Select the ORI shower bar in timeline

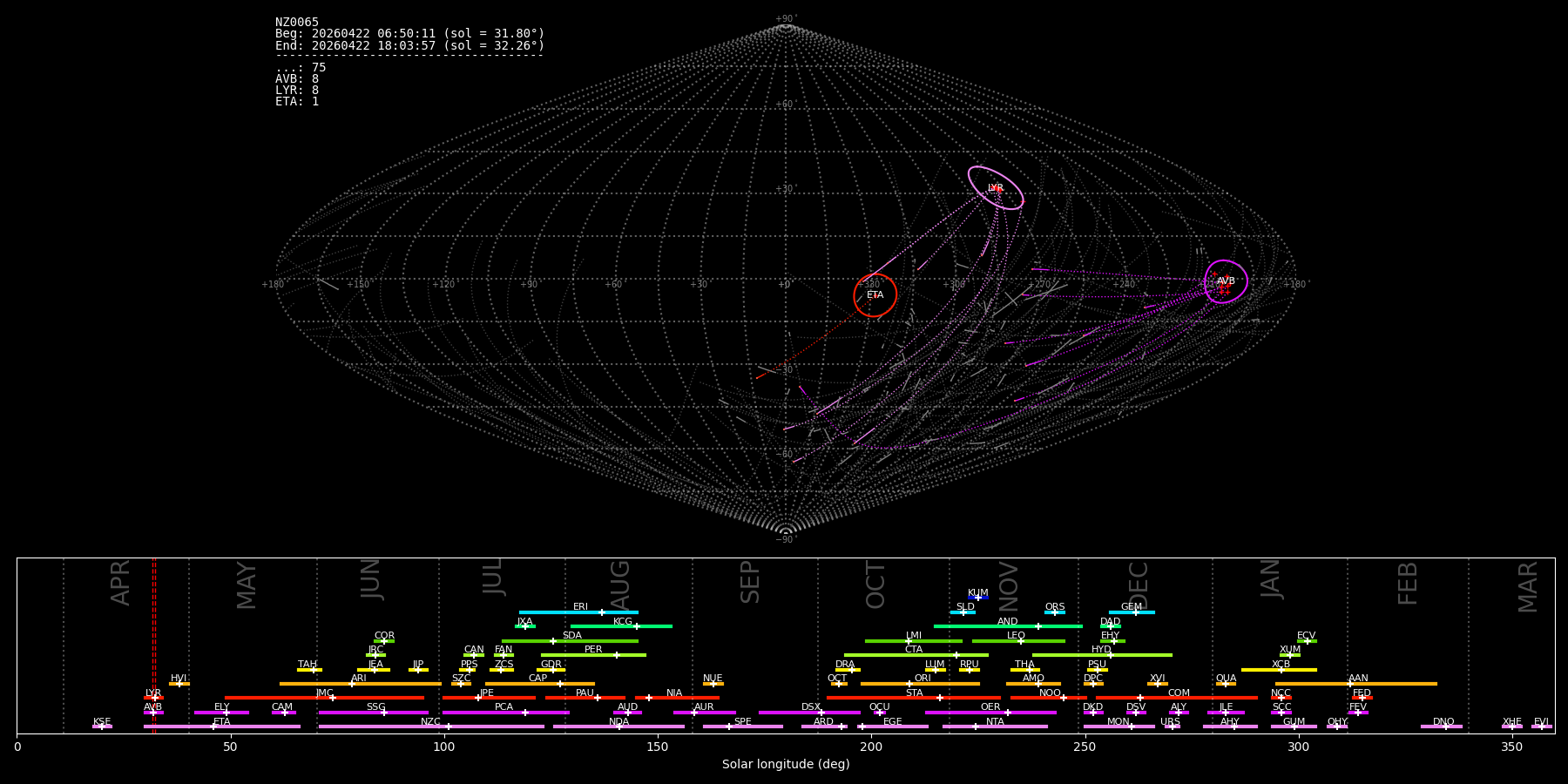point(920,684)
